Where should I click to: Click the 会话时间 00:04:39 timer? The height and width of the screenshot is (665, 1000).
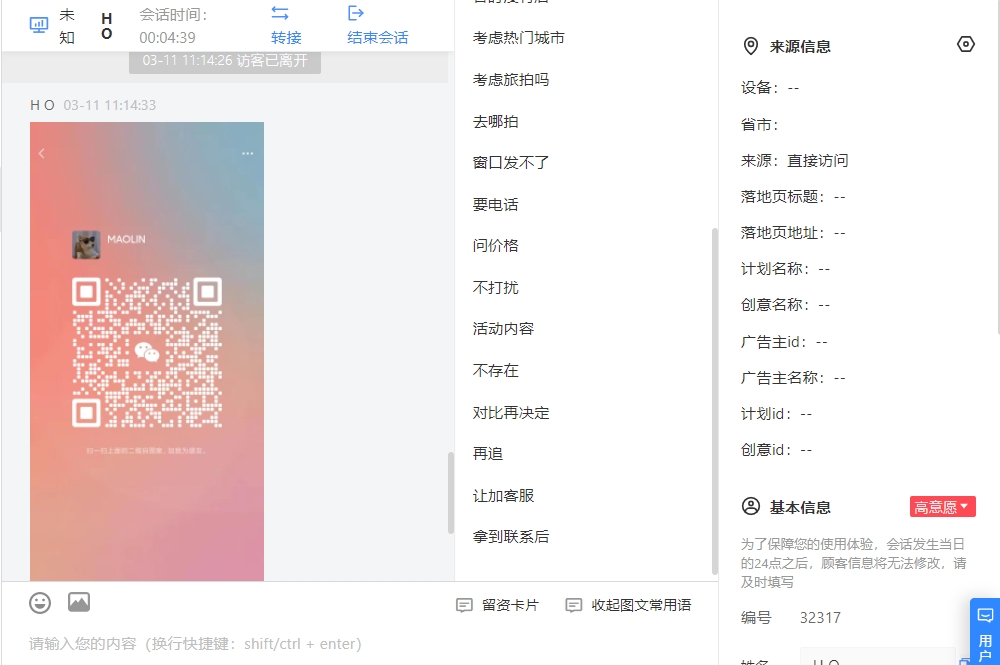coord(173,26)
